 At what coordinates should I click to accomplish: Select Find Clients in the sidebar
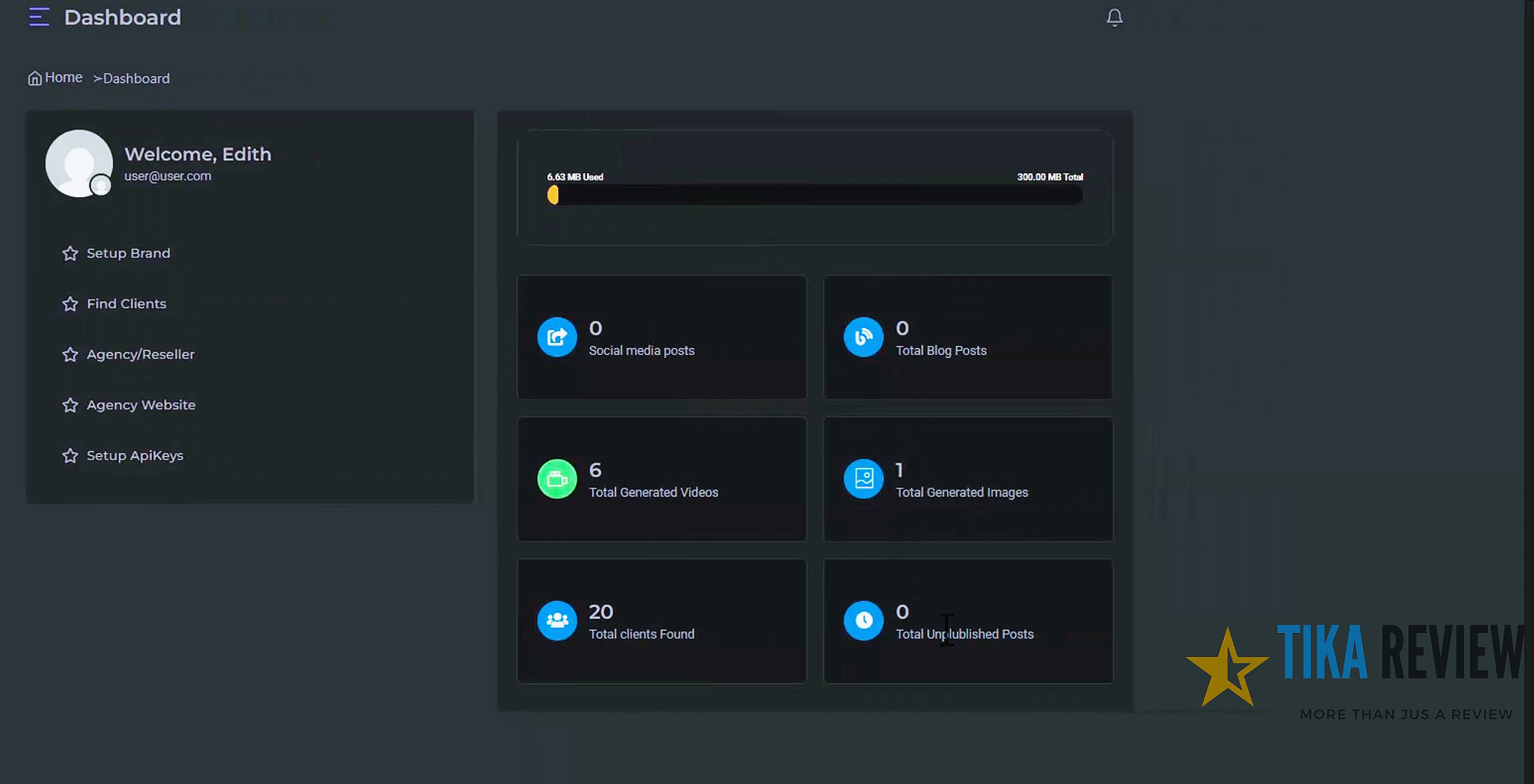click(126, 303)
